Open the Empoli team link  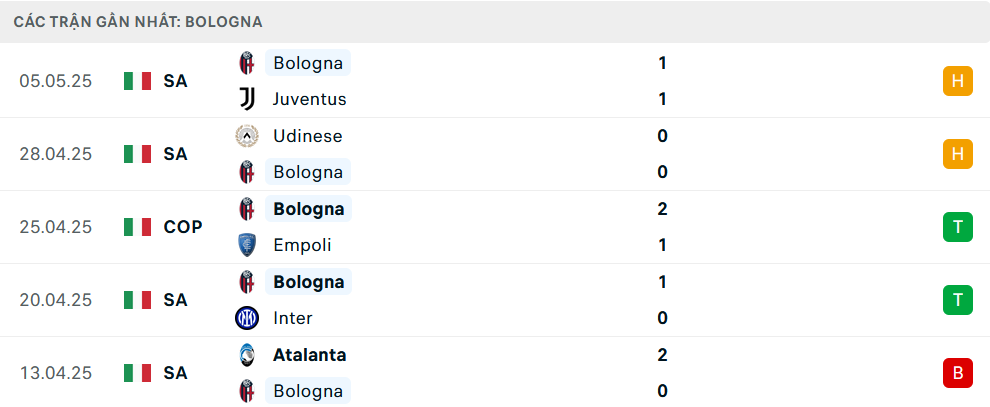click(302, 245)
